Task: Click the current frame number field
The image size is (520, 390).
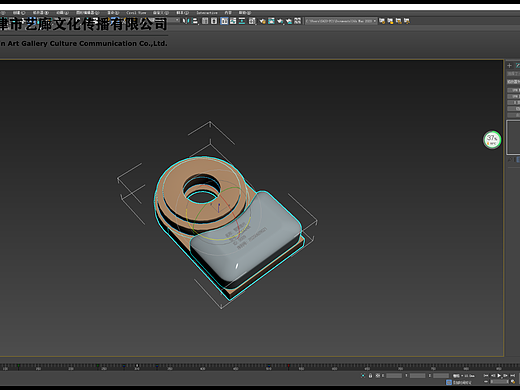Action: (499, 382)
